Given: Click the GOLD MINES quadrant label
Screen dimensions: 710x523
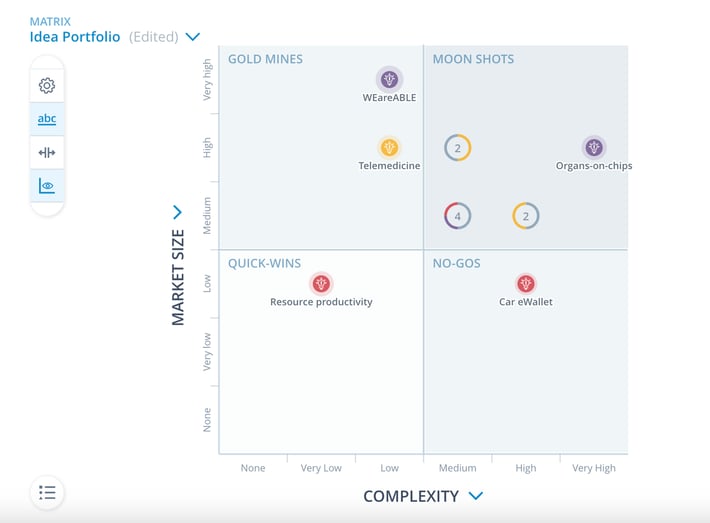Looking at the screenshot, I should tap(265, 59).
